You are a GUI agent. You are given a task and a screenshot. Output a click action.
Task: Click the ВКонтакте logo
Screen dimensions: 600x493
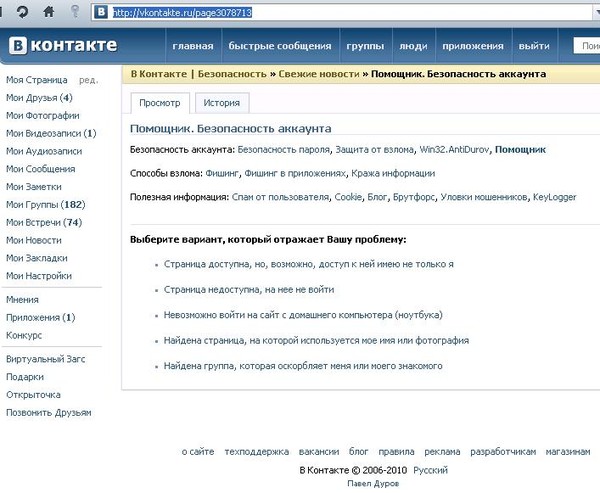point(63,46)
